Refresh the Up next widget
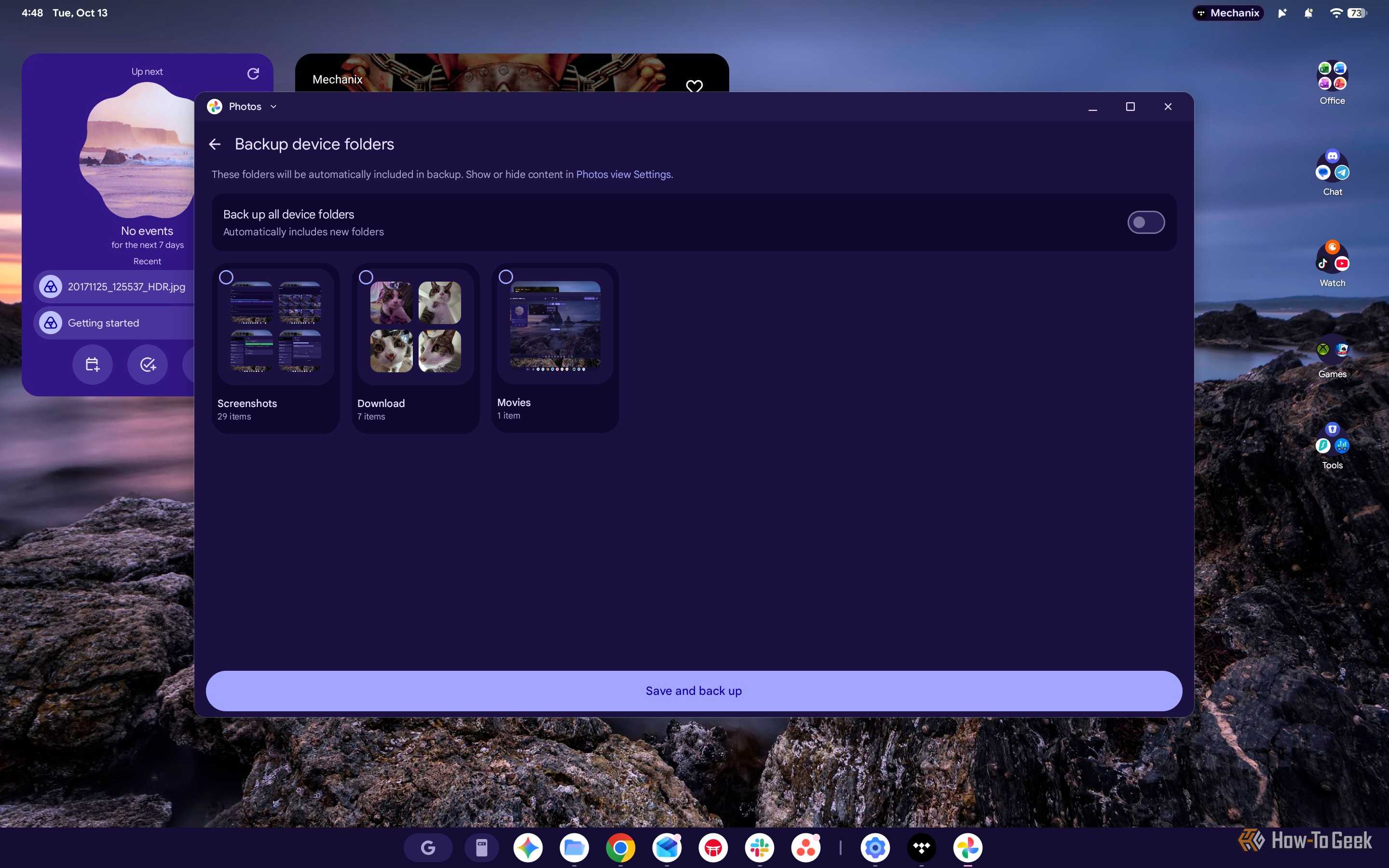The image size is (1389, 868). (x=253, y=73)
